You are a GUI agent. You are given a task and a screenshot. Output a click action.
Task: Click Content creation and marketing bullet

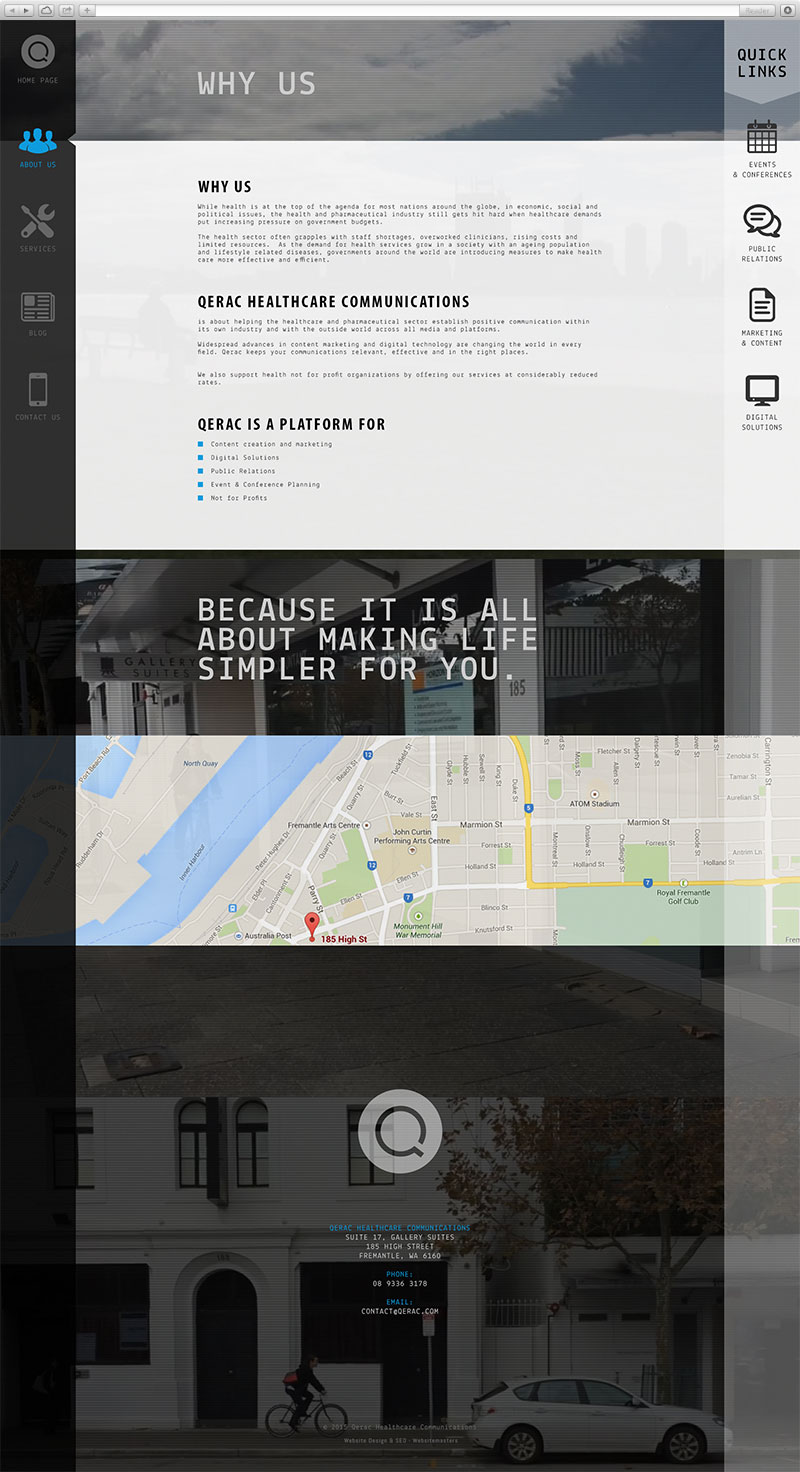click(271, 444)
